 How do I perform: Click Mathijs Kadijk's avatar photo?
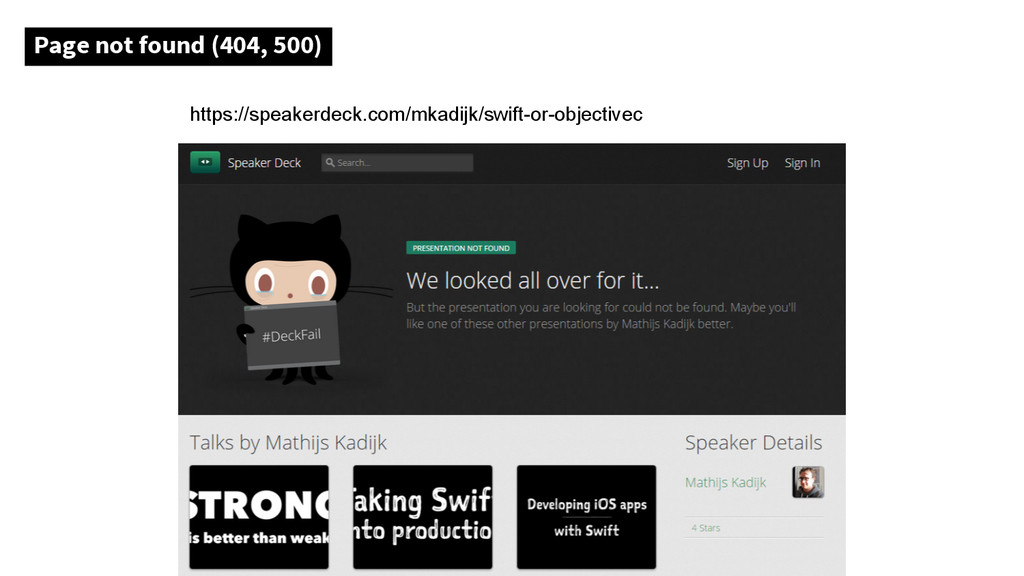click(808, 482)
